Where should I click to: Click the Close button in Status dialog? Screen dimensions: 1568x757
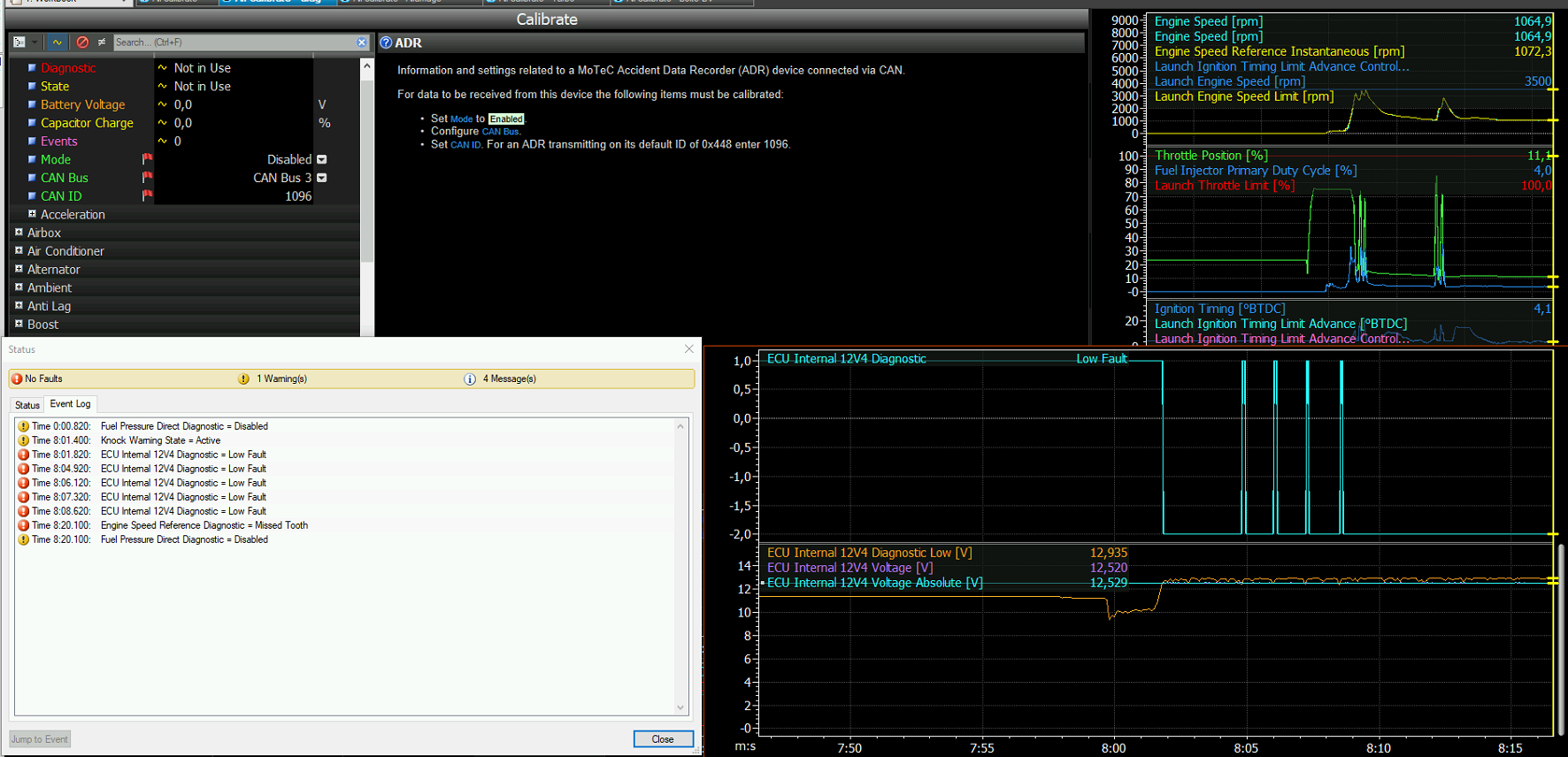(x=663, y=739)
